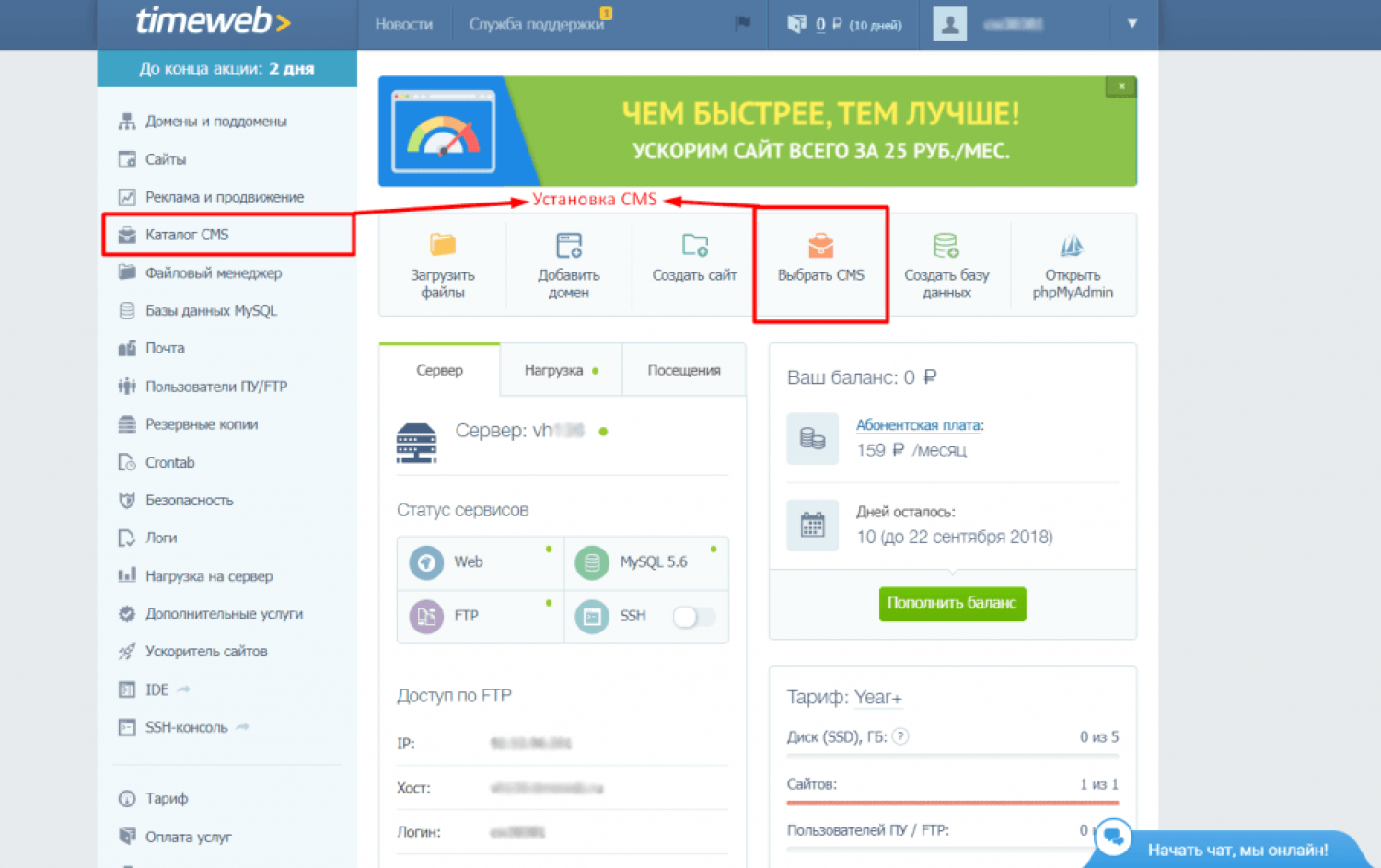Open Выбрать CMS briefcase icon

tap(820, 246)
